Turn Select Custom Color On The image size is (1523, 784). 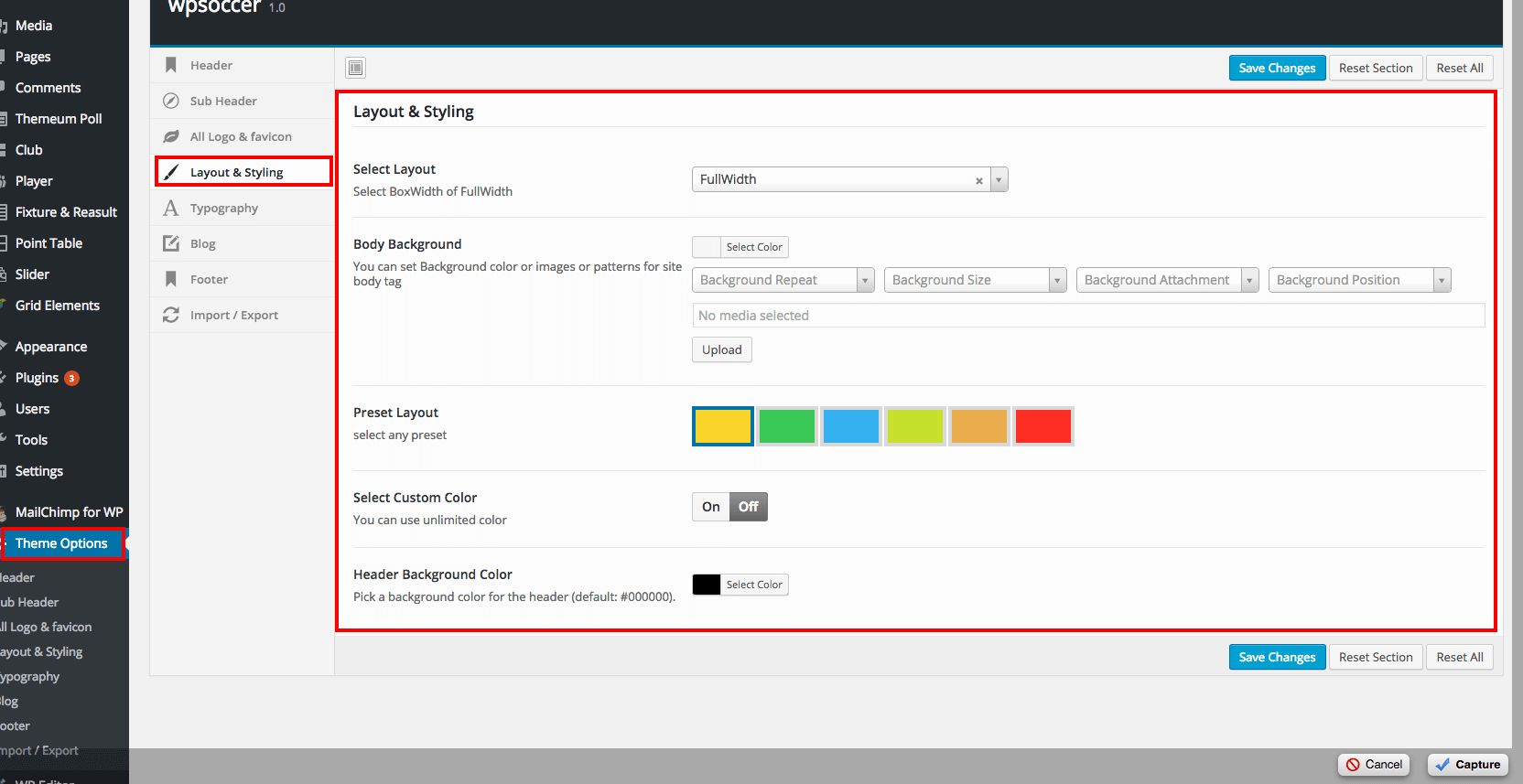tap(711, 507)
